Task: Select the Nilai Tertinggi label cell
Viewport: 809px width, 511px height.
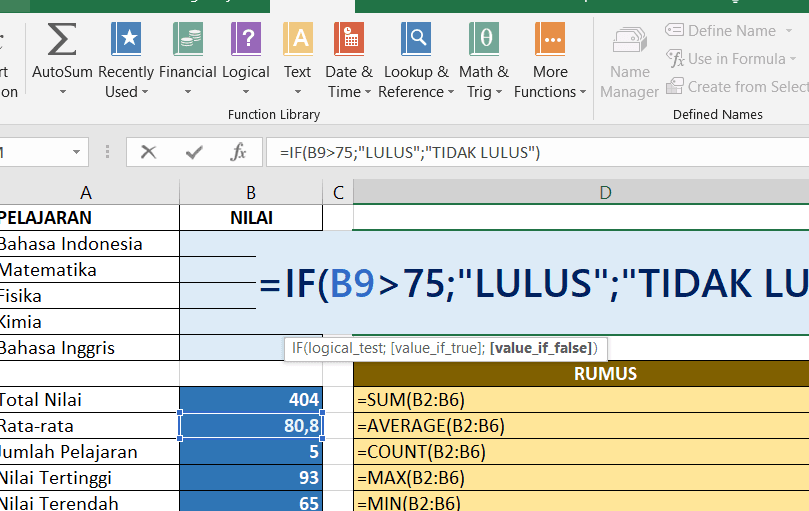Action: 89,477
